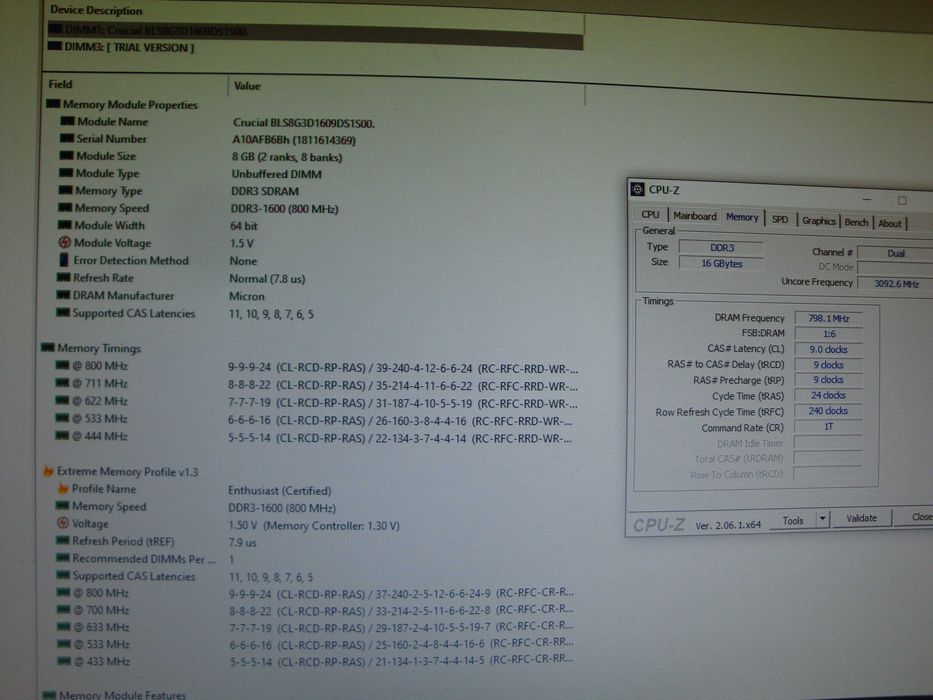
Task: Click the Module Type chip icon
Action: pyautogui.click(x=65, y=173)
